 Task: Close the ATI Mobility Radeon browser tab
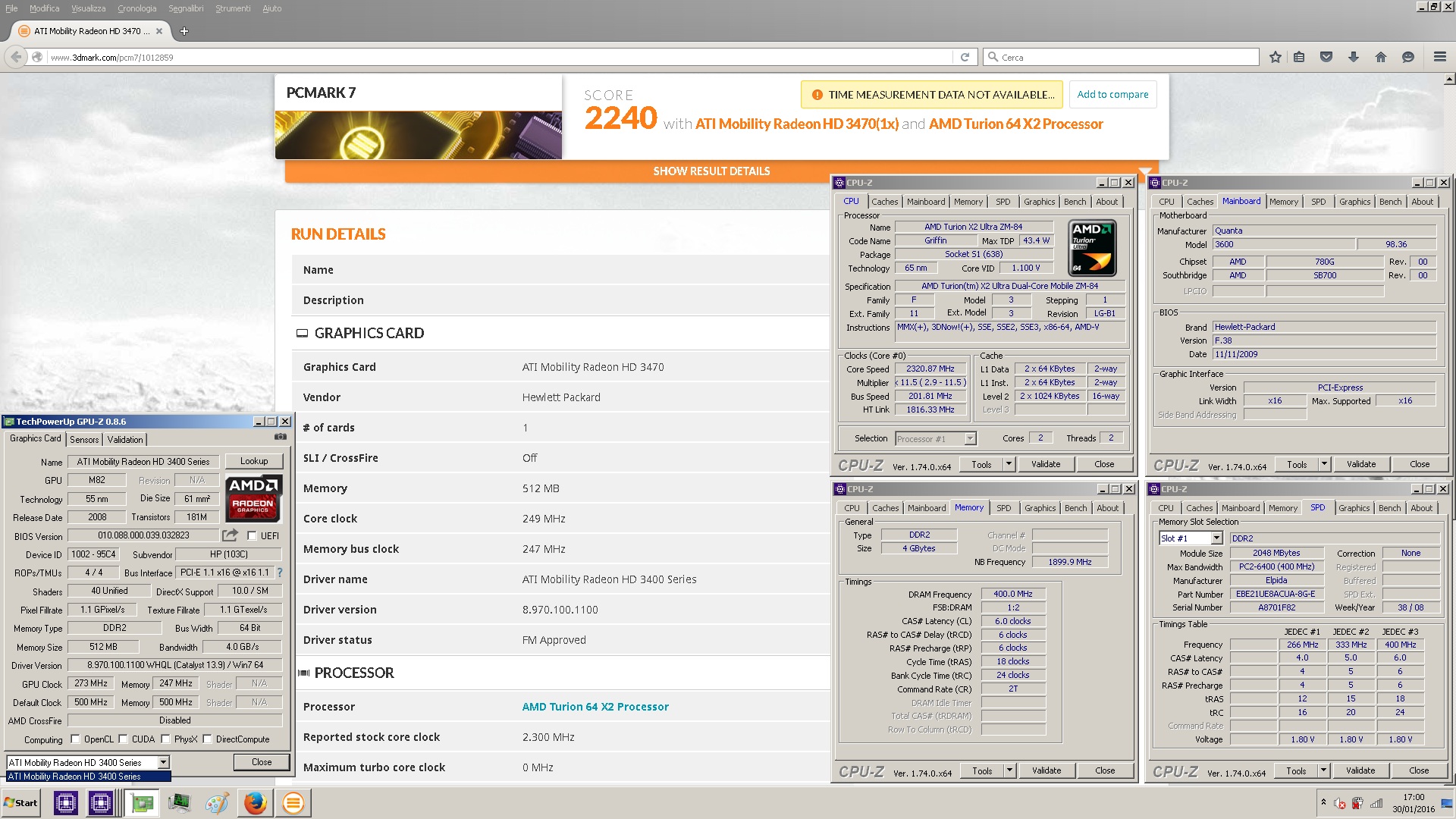pyautogui.click(x=159, y=31)
